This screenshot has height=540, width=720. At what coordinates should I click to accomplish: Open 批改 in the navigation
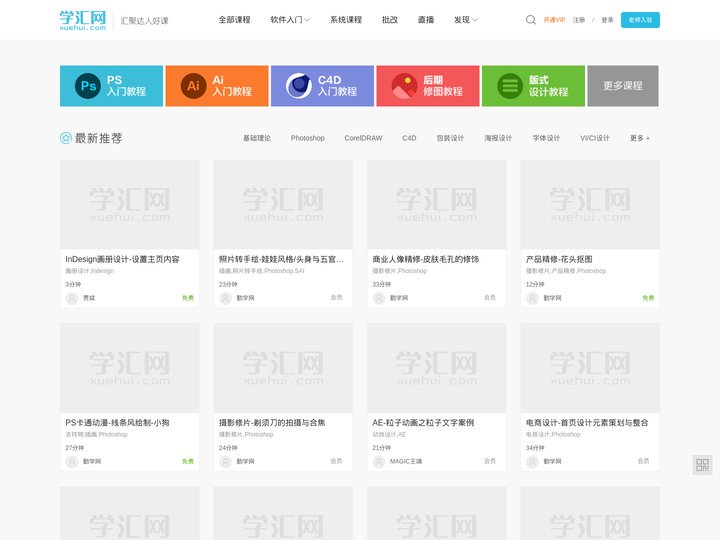coord(390,20)
